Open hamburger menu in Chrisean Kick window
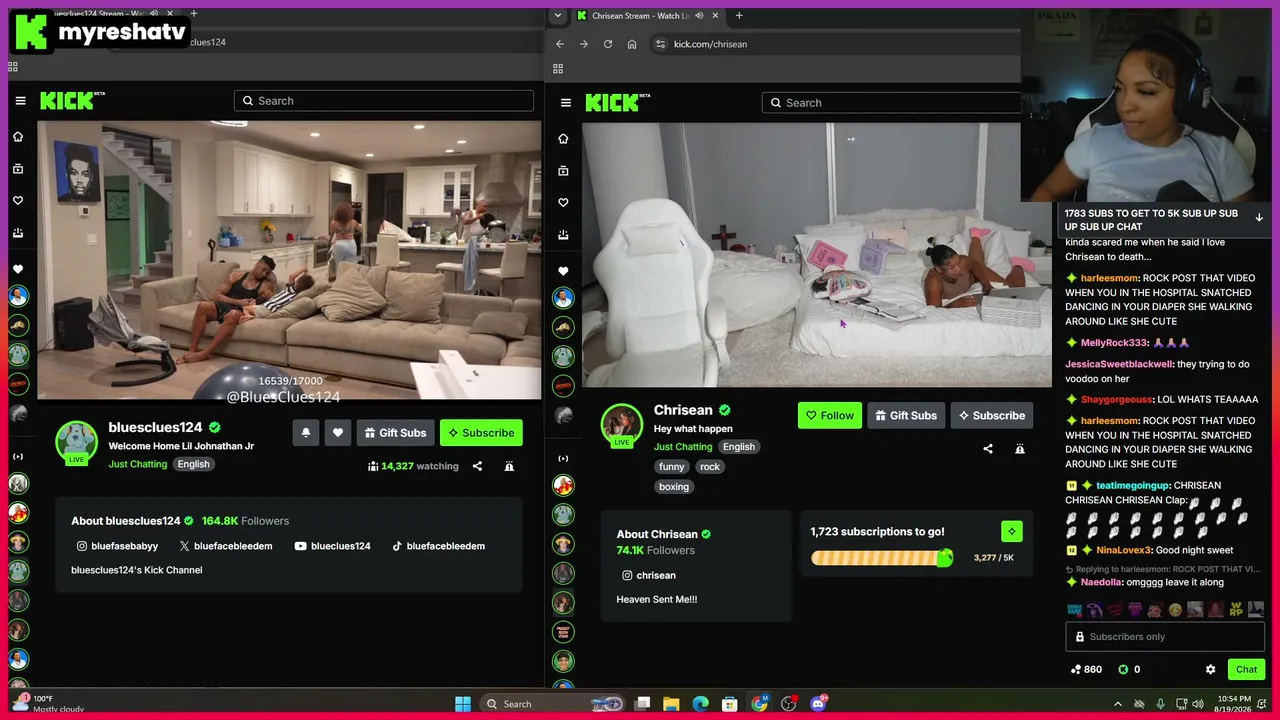 (x=566, y=103)
